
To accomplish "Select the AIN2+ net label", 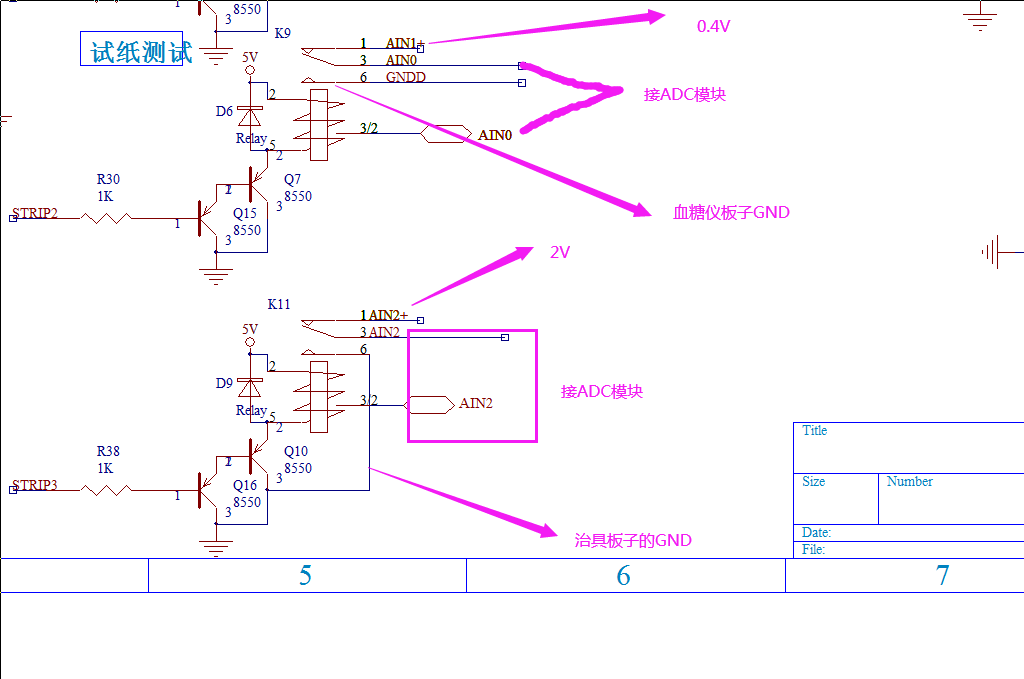I will tap(388, 315).
